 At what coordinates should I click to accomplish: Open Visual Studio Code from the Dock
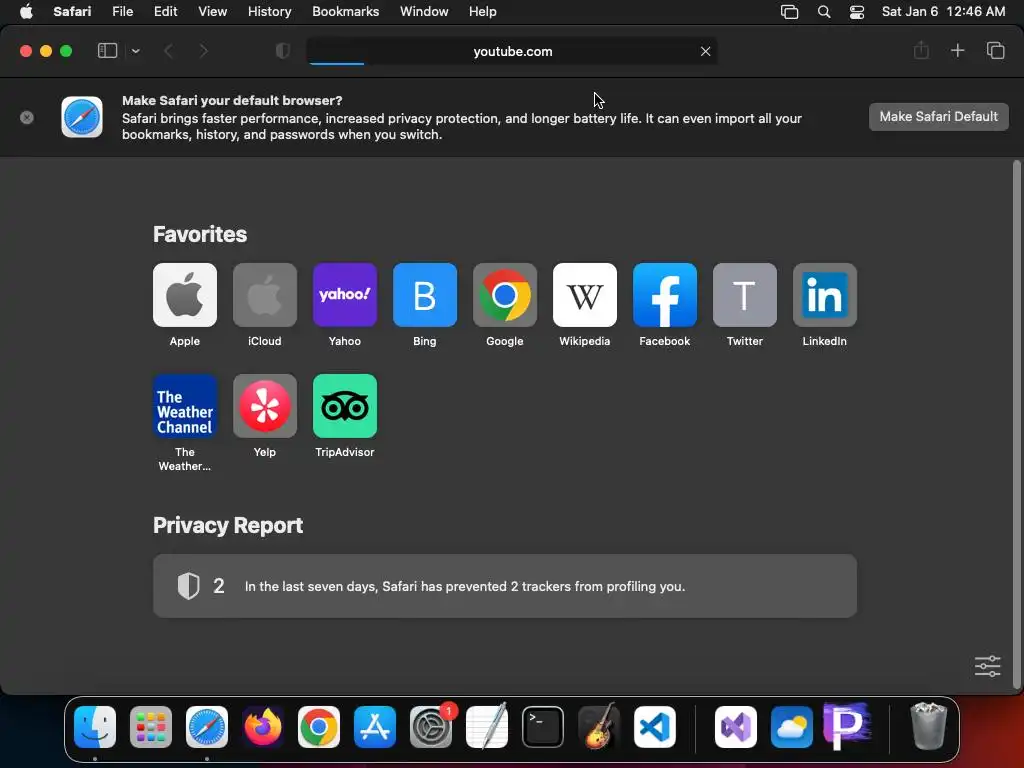655,727
